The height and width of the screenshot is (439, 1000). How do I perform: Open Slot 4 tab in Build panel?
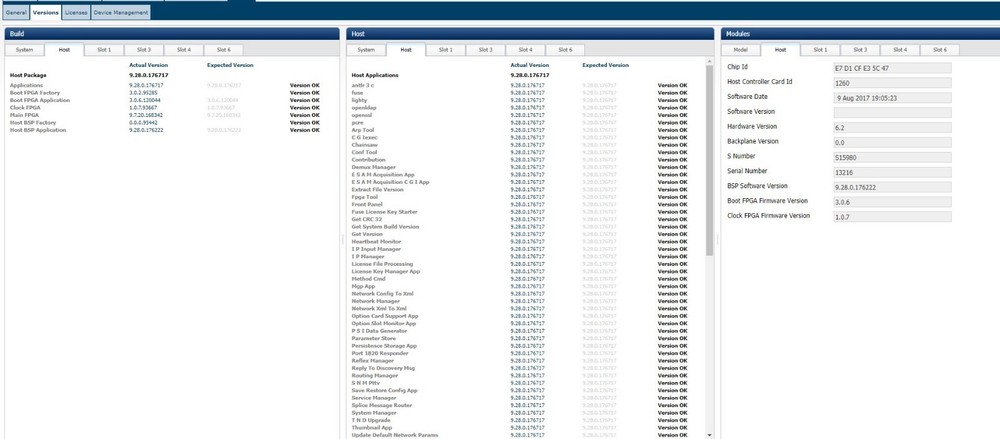[184, 50]
